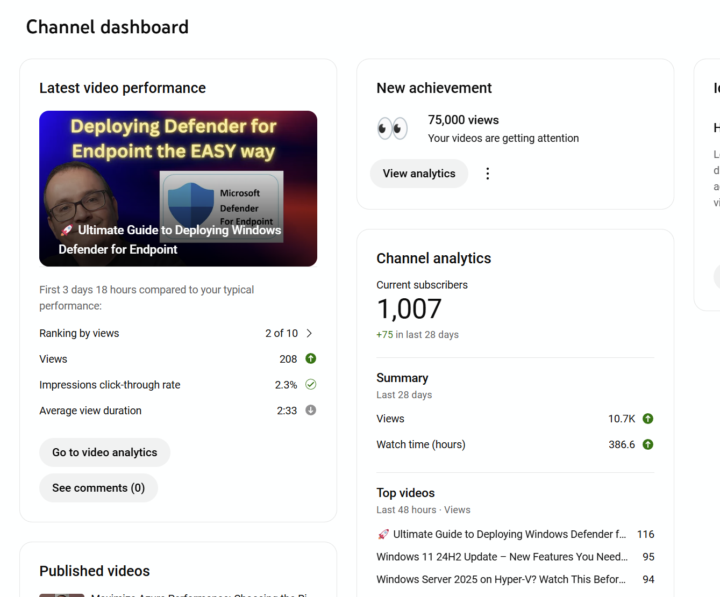
Task: Open the Defender for Endpoint video thumbnail
Action: click(178, 188)
